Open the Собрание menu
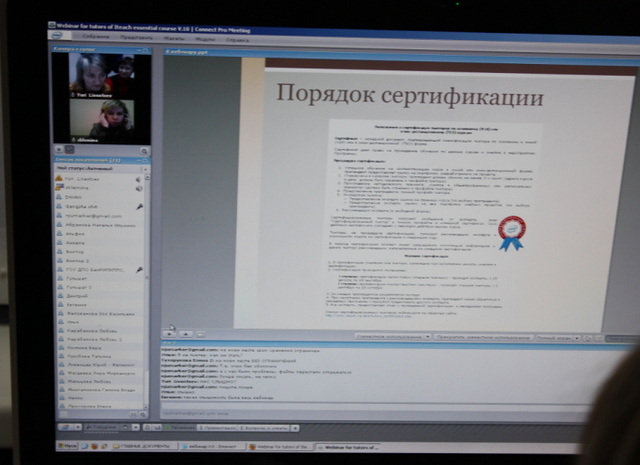This screenshot has width=640, height=465. pos(95,36)
